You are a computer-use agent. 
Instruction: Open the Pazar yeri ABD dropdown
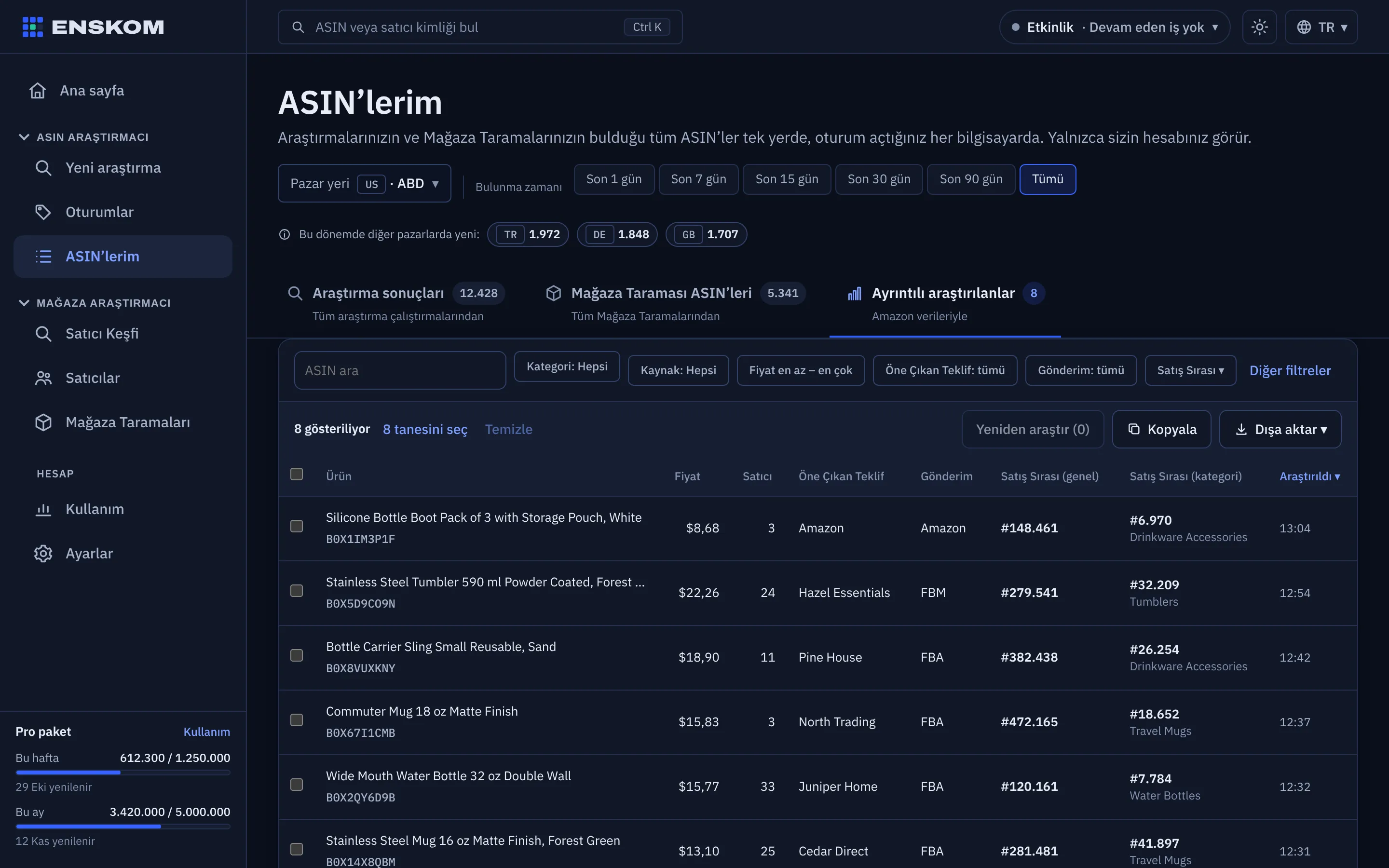365,183
